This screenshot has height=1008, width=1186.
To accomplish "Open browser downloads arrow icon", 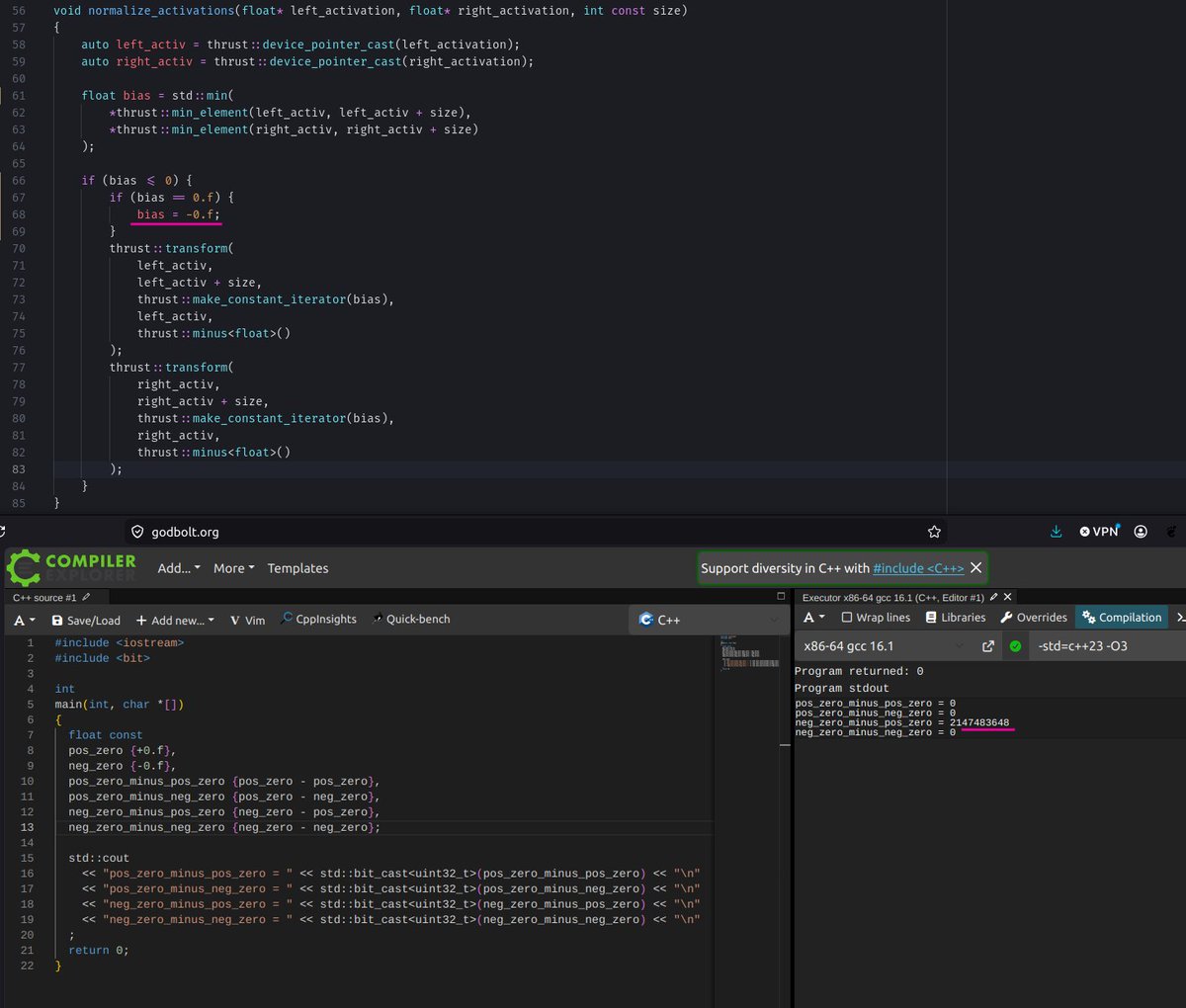I will pos(1056,532).
